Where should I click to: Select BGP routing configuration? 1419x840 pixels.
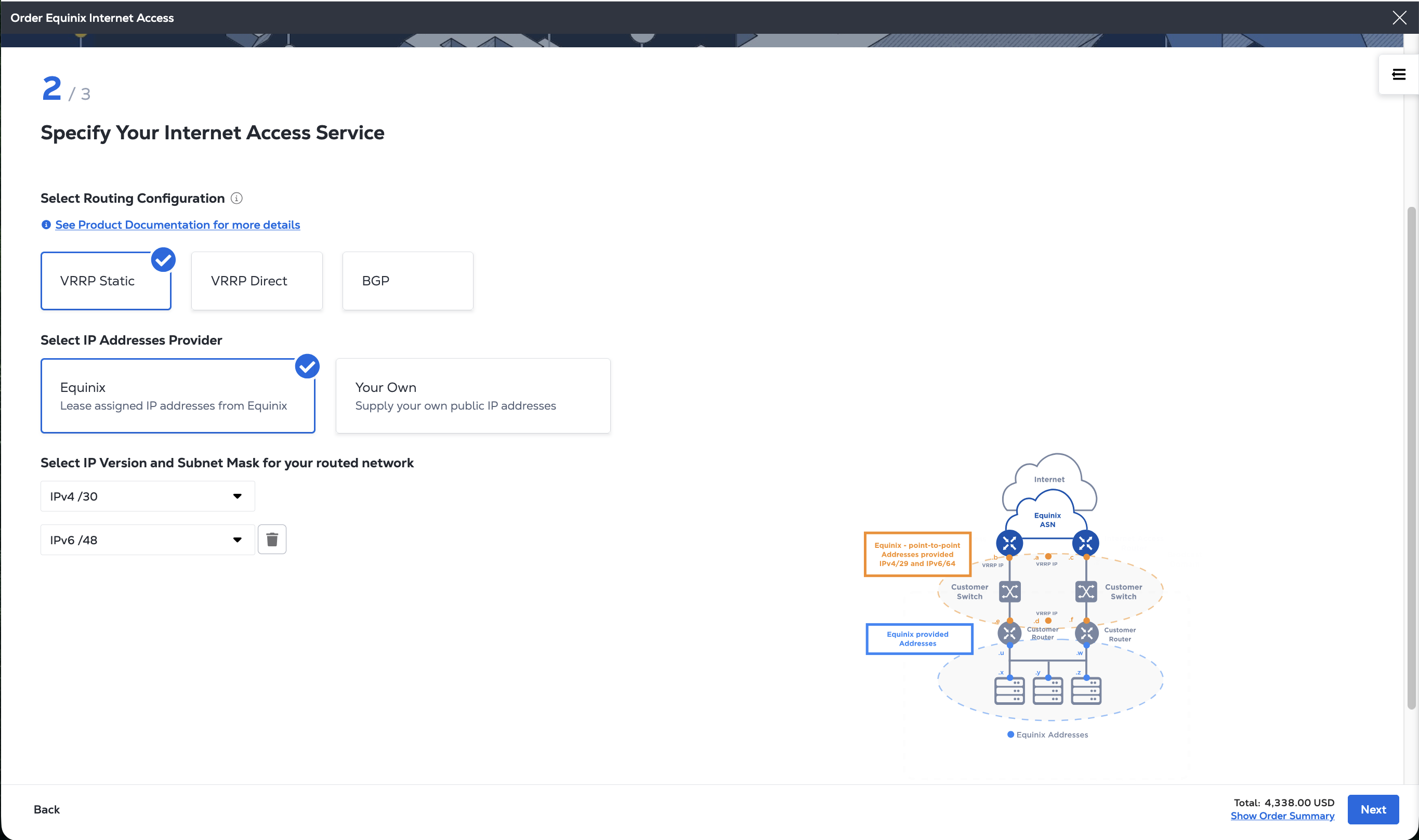coord(408,281)
